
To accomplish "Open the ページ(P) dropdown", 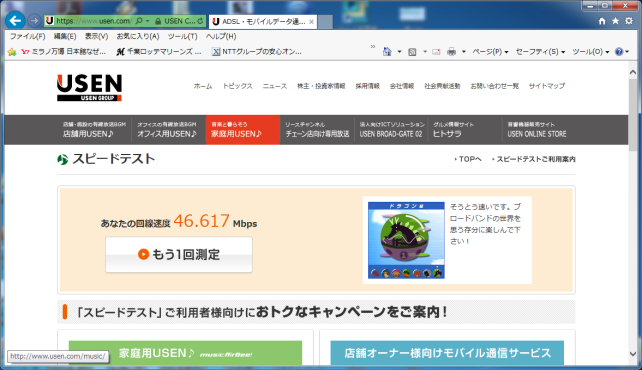I will click(490, 52).
